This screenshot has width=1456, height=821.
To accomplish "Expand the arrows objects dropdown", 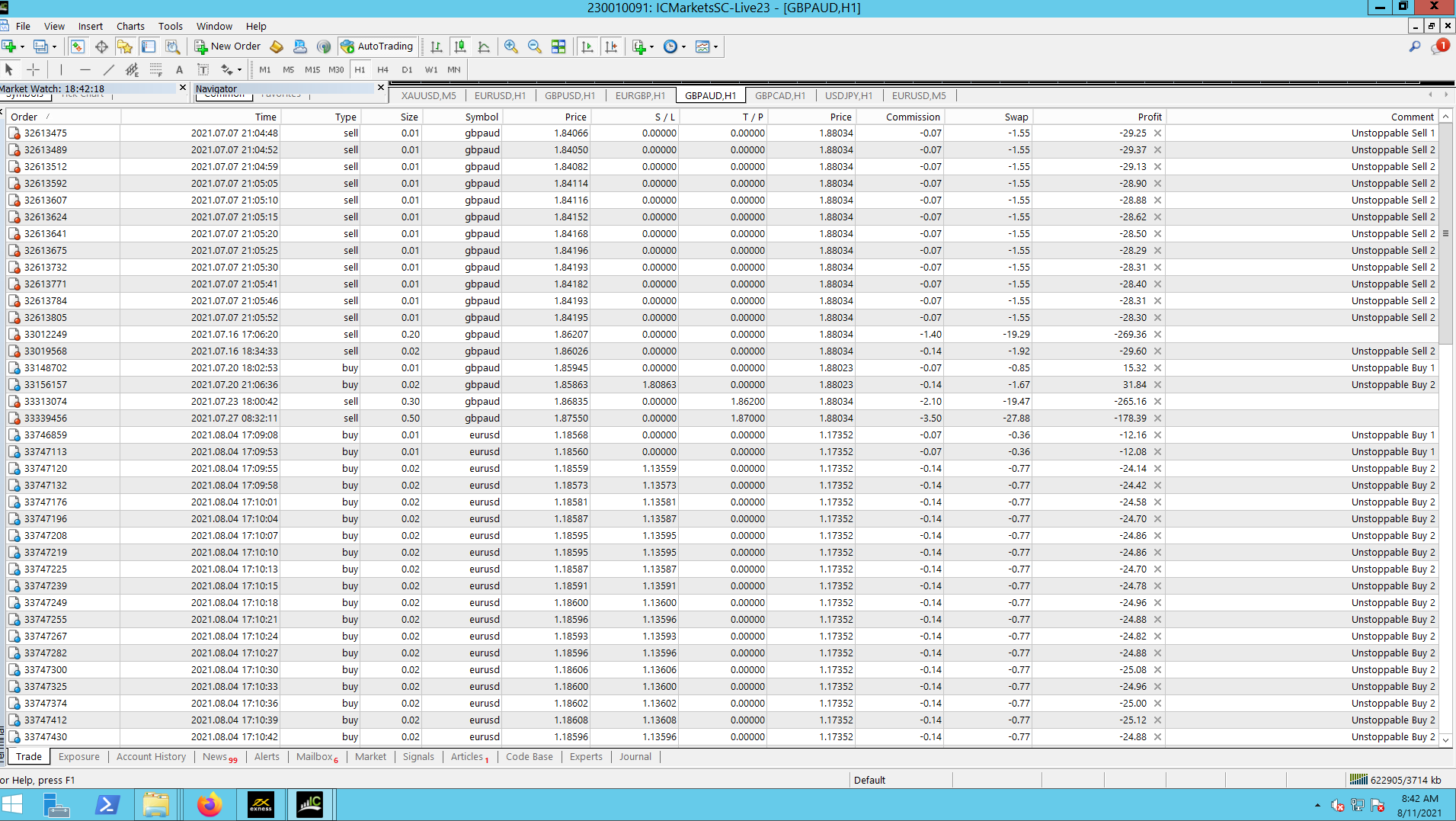I will (239, 70).
